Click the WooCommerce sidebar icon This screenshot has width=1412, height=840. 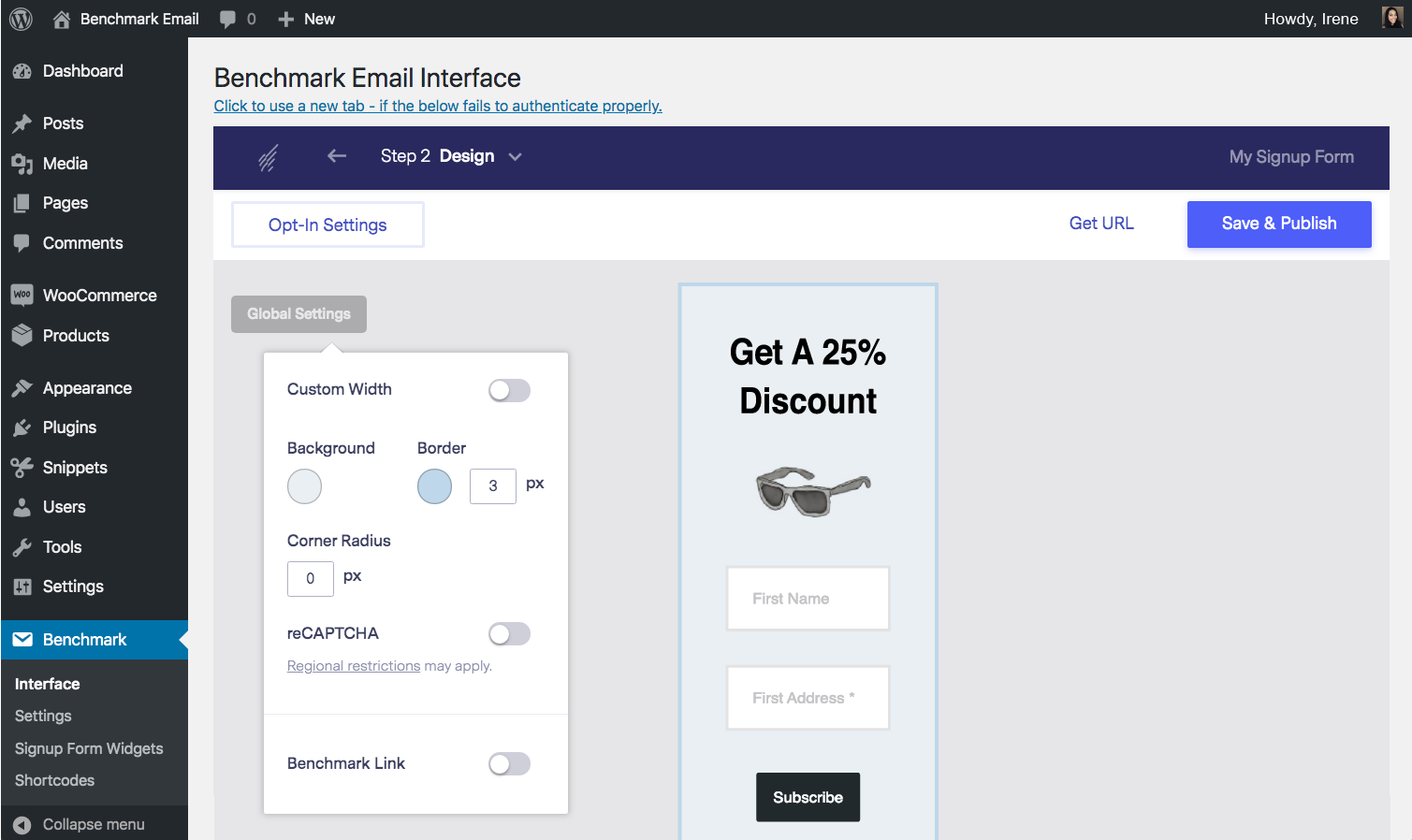[x=22, y=295]
